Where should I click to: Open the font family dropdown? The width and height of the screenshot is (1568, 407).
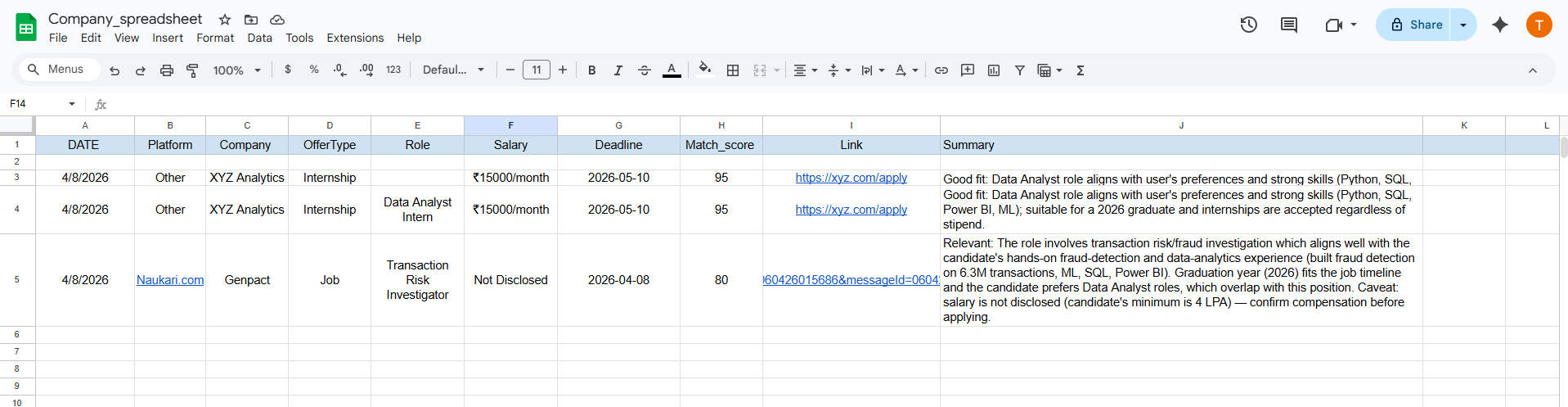coord(453,70)
